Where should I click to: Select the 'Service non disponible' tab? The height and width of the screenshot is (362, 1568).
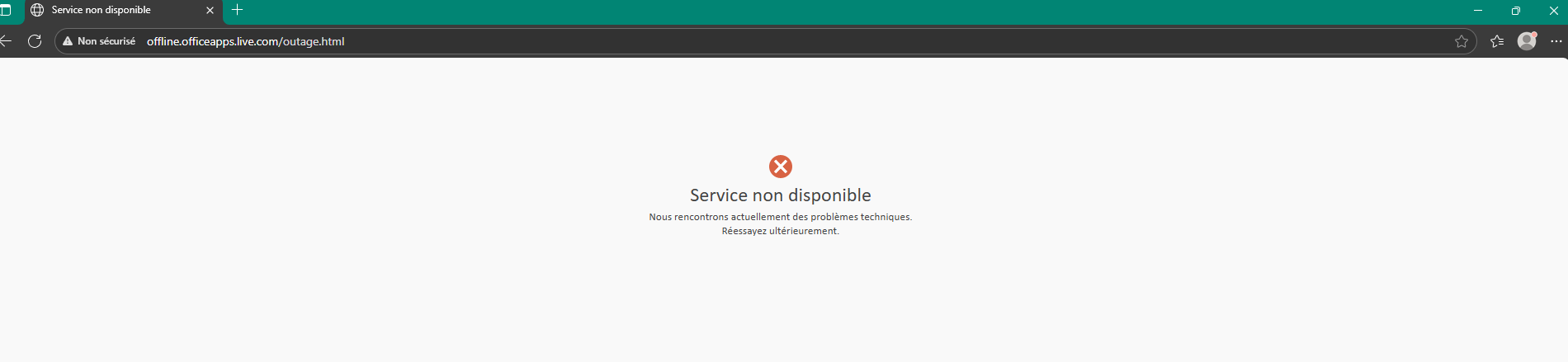[123, 11]
